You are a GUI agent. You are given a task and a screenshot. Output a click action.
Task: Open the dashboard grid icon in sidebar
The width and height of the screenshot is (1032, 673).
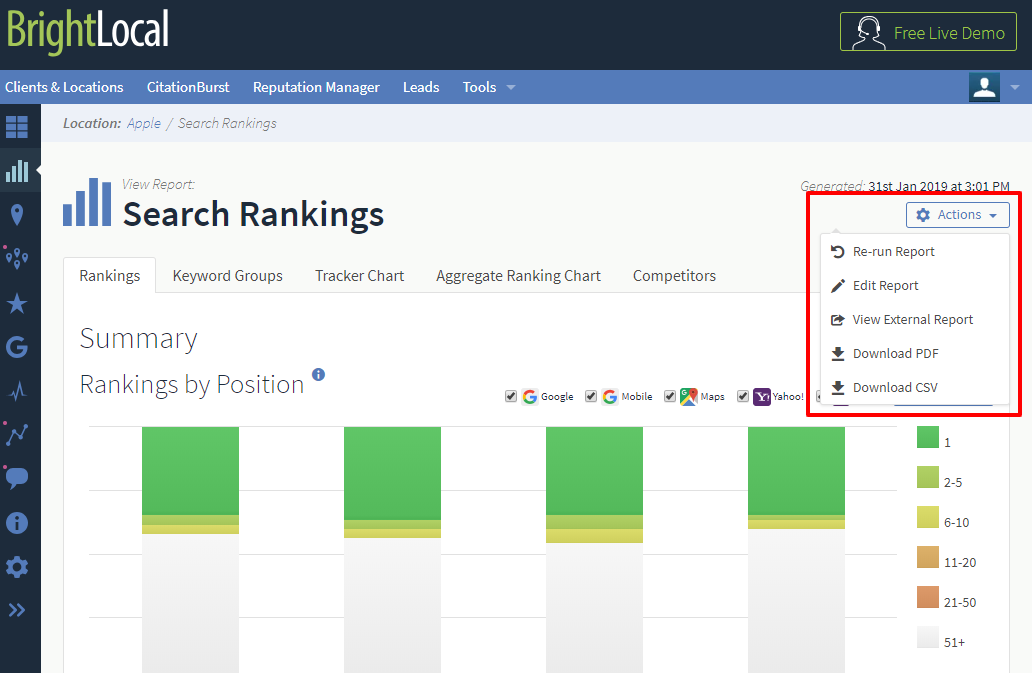pyautogui.click(x=17, y=126)
